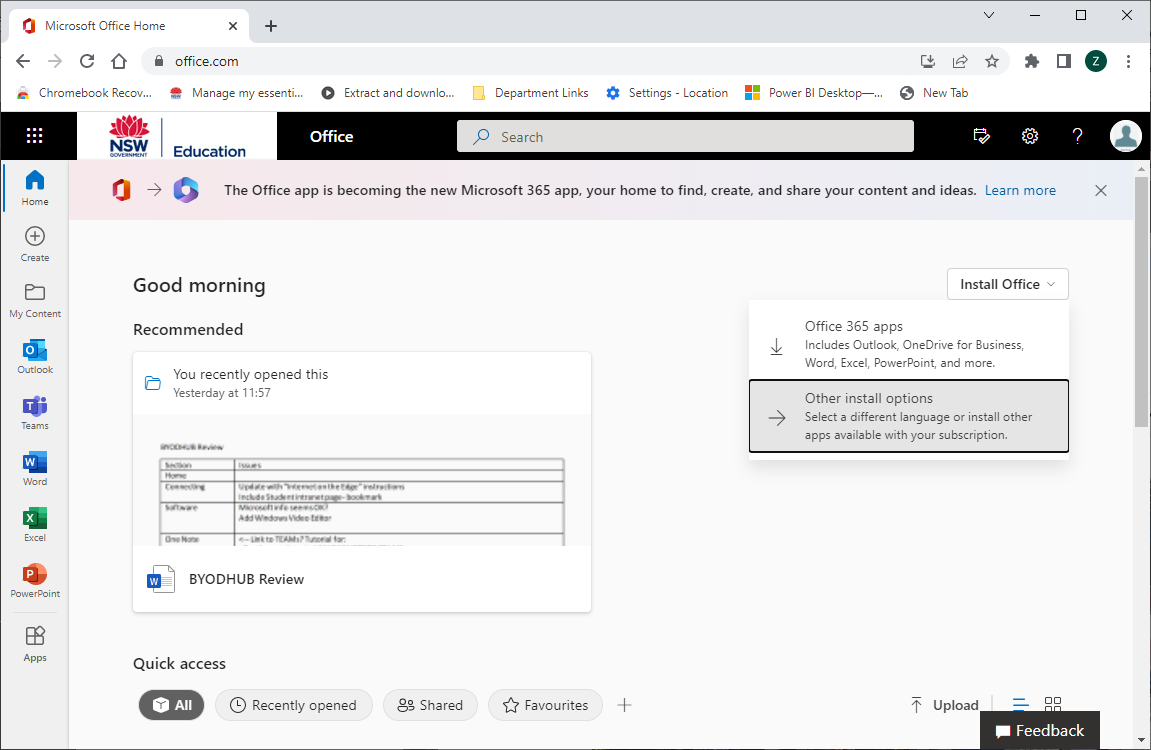Open browser home page button
The width and height of the screenshot is (1151, 750).
(x=119, y=61)
